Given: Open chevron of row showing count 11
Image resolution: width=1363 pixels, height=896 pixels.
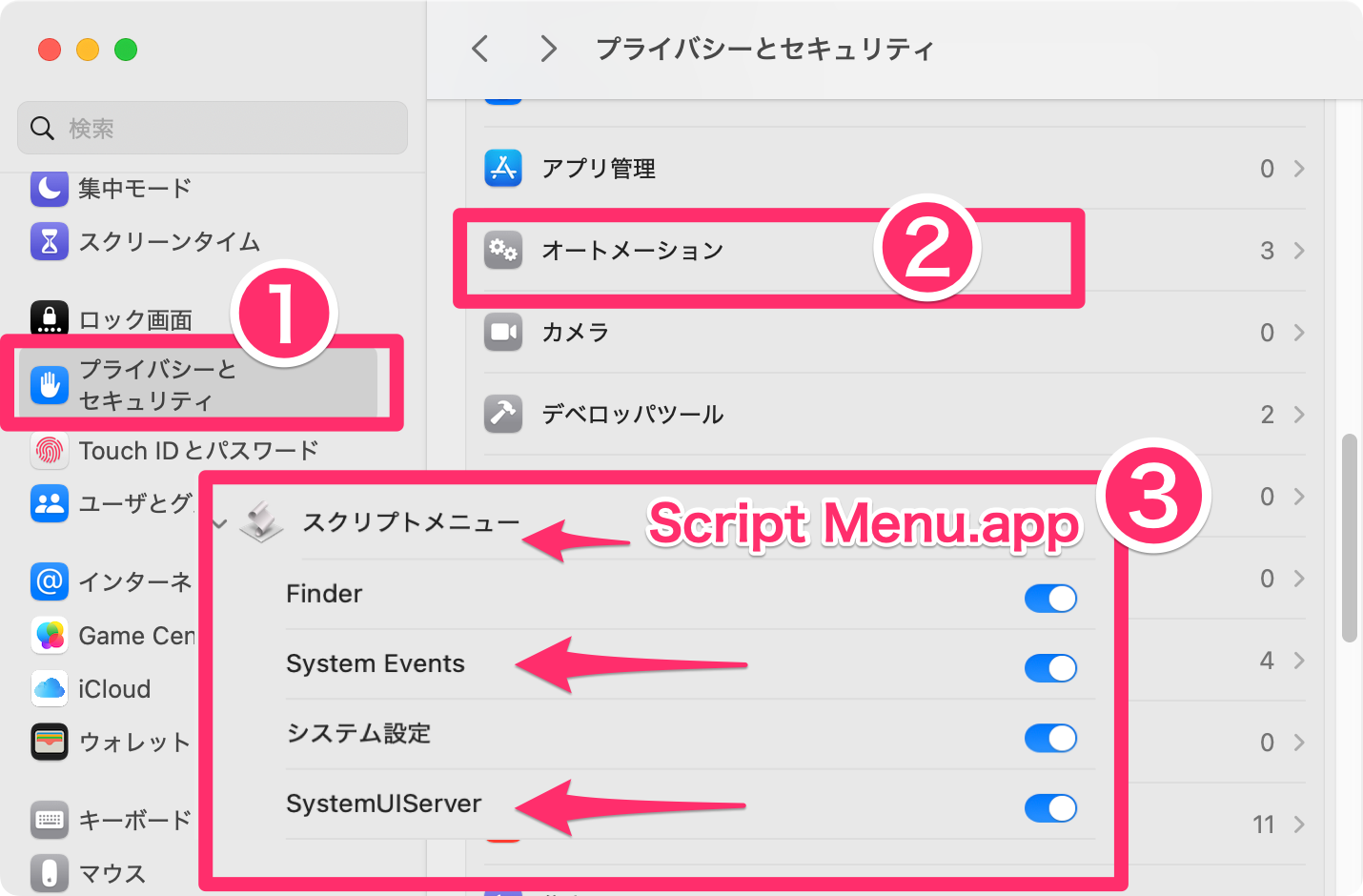Looking at the screenshot, I should (x=1299, y=824).
